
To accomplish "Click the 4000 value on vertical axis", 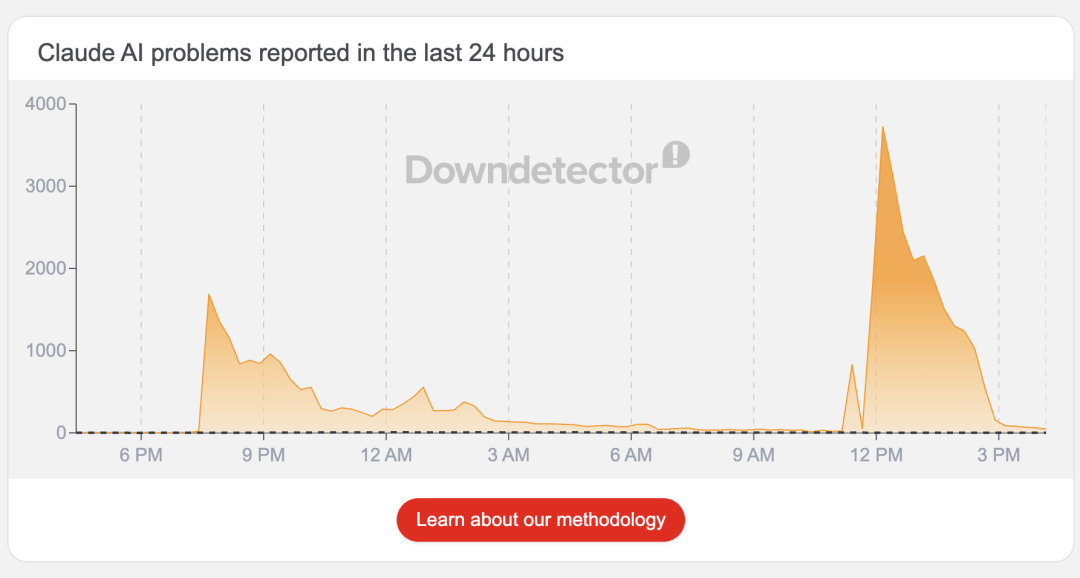I will 46,104.
